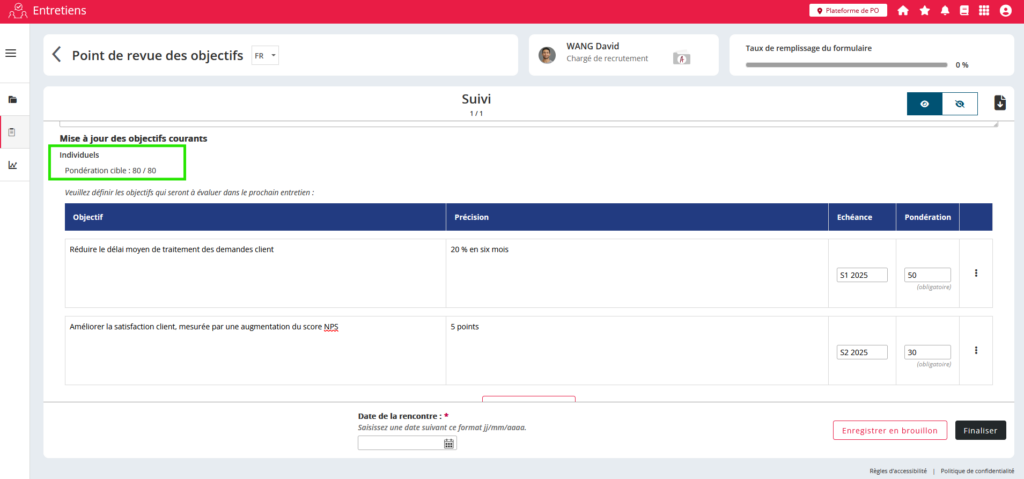Open the folder icon in left sidebar

pos(13,100)
